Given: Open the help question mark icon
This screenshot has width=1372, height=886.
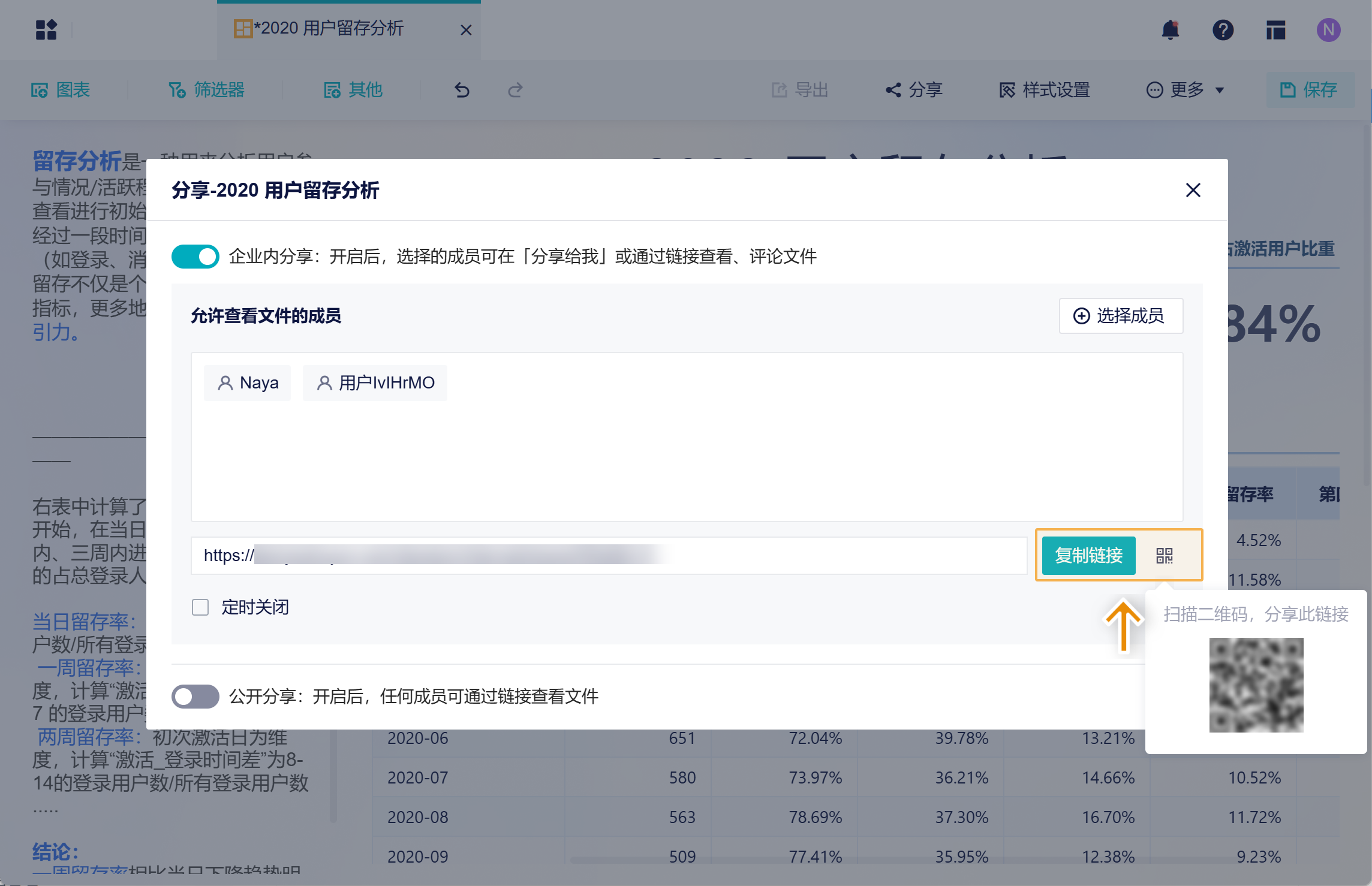Looking at the screenshot, I should [x=1223, y=30].
